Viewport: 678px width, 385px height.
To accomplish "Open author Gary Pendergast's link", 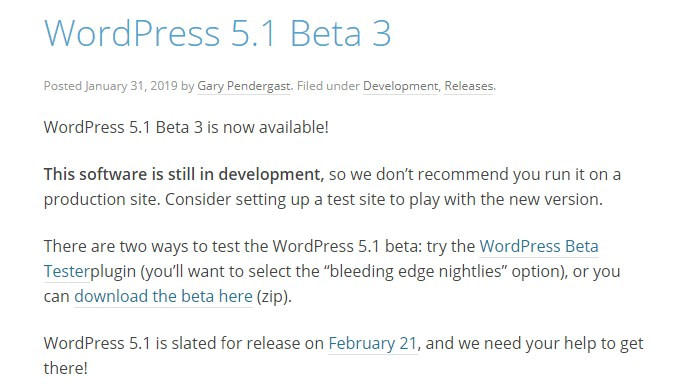I will pos(244,86).
